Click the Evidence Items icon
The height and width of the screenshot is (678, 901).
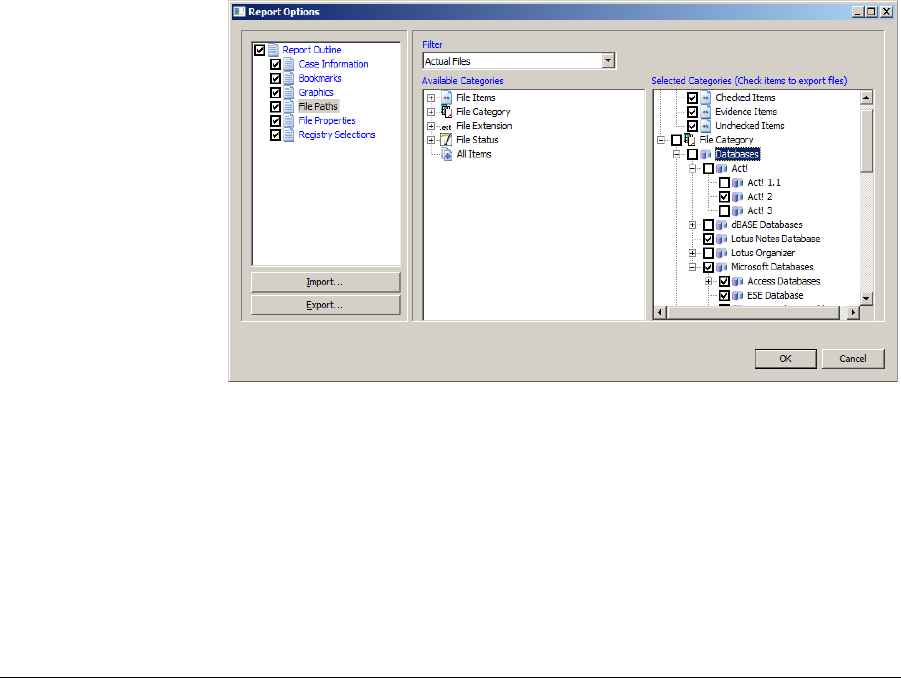(x=706, y=111)
